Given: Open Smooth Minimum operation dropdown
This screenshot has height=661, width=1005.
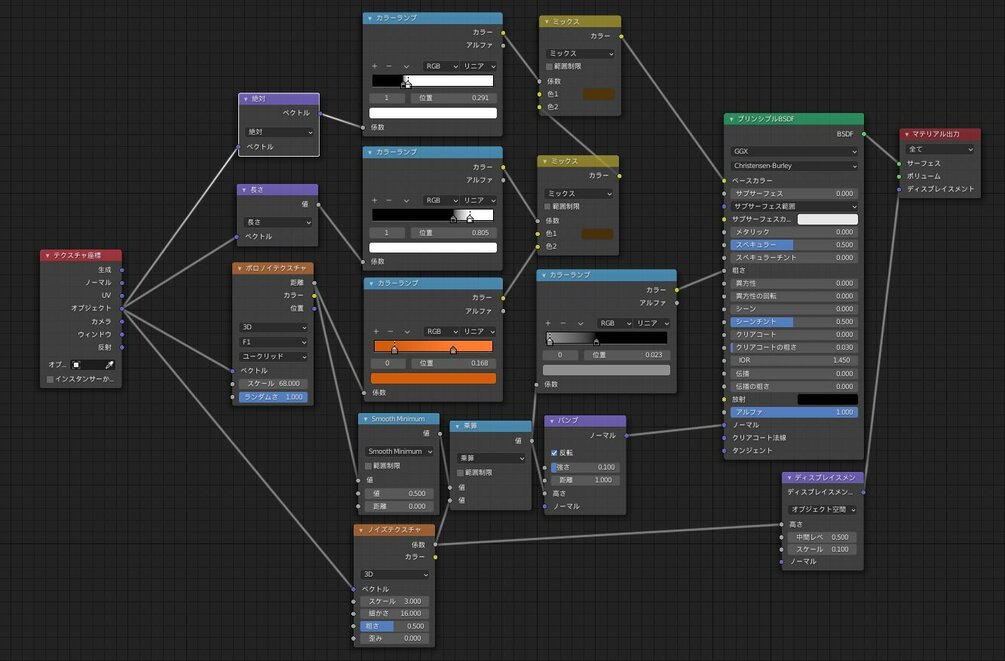Looking at the screenshot, I should click(x=399, y=451).
